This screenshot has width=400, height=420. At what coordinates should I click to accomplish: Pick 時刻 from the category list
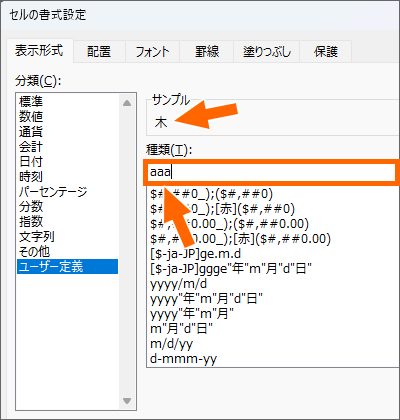click(x=67, y=176)
